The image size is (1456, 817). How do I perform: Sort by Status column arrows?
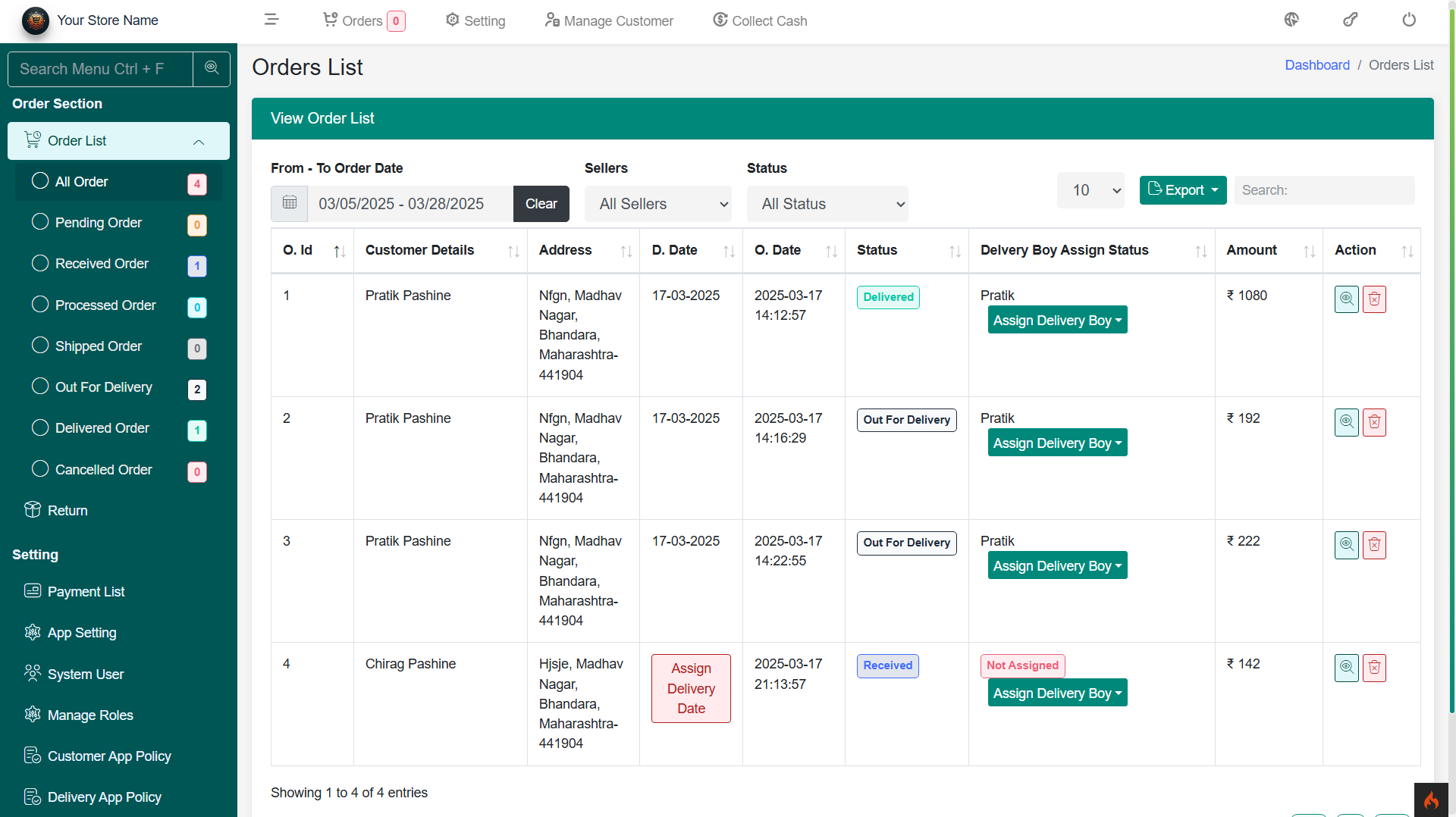coord(955,251)
